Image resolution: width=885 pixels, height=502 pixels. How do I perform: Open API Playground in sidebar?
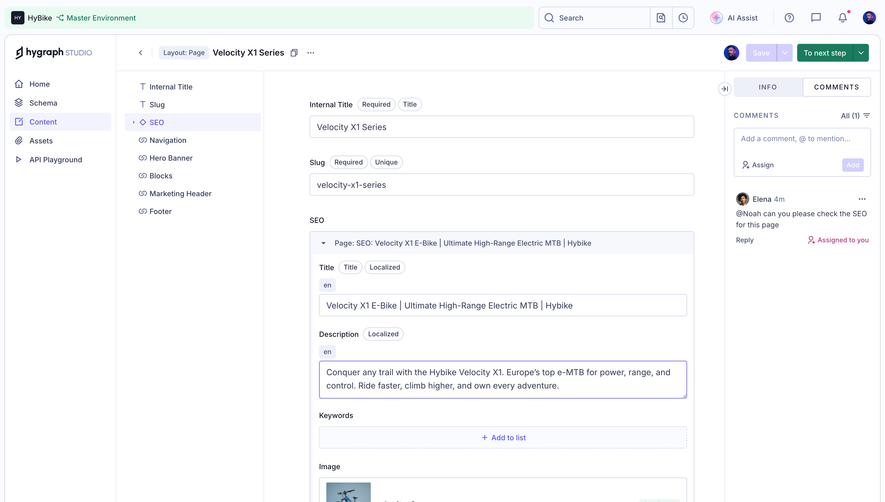[x=60, y=160]
